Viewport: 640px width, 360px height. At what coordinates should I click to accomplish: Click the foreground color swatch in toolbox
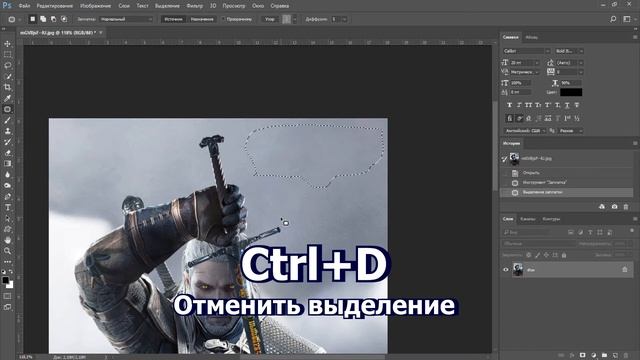point(5,280)
